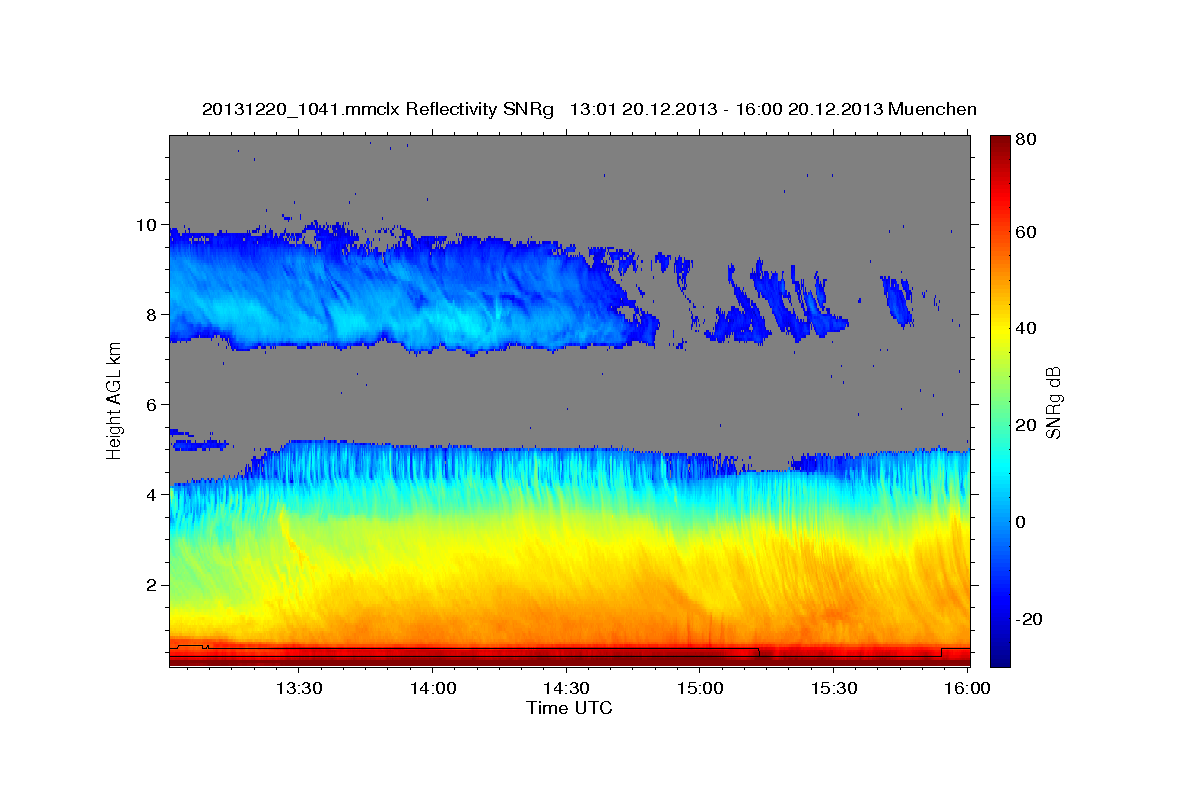The width and height of the screenshot is (1200, 800).
Task: Click the 15:30 time tick label
Action: (834, 688)
